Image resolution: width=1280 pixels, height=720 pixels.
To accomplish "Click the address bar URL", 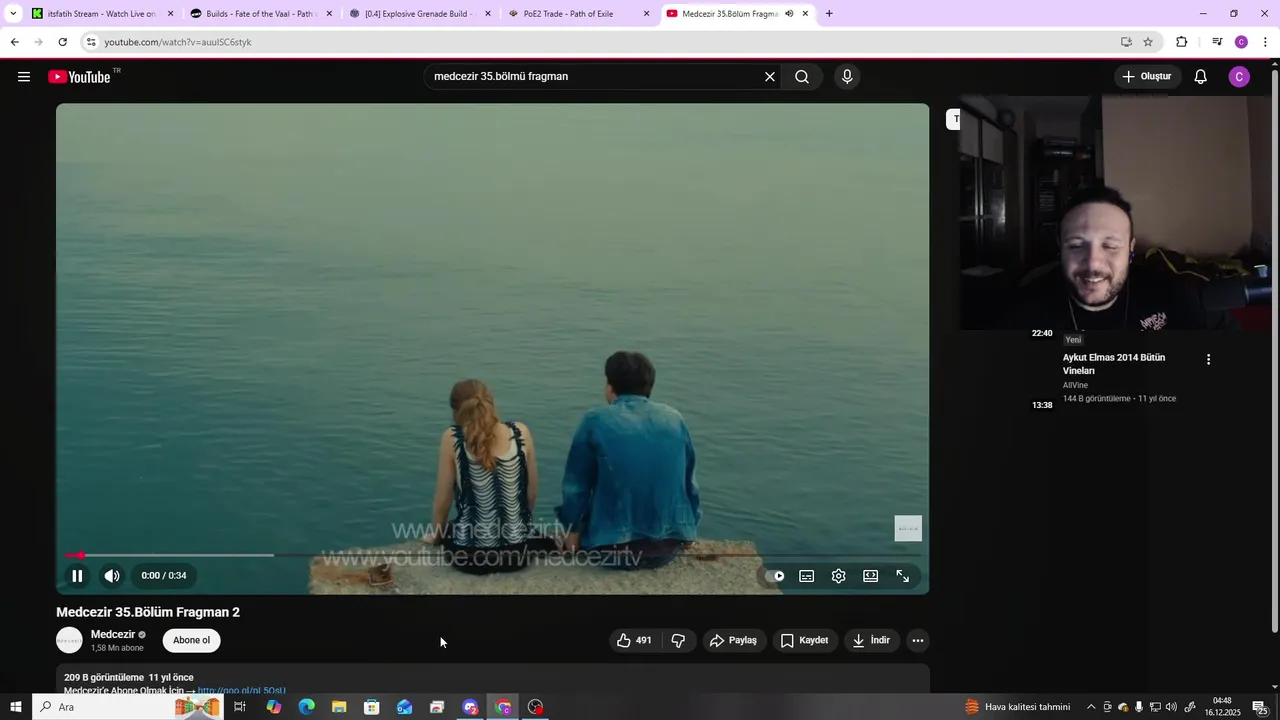I will coord(178,42).
